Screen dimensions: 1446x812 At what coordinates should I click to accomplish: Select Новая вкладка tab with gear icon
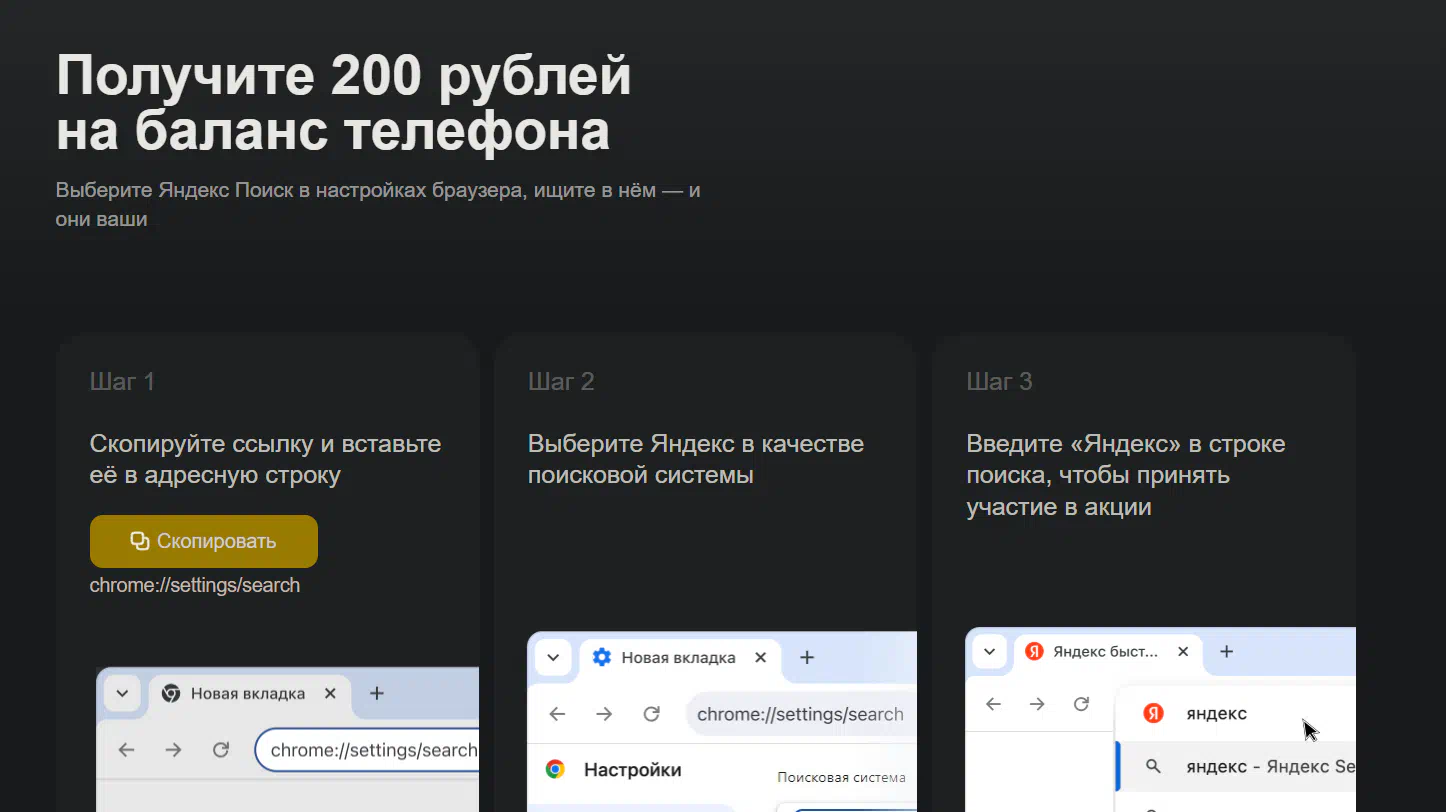pos(678,658)
